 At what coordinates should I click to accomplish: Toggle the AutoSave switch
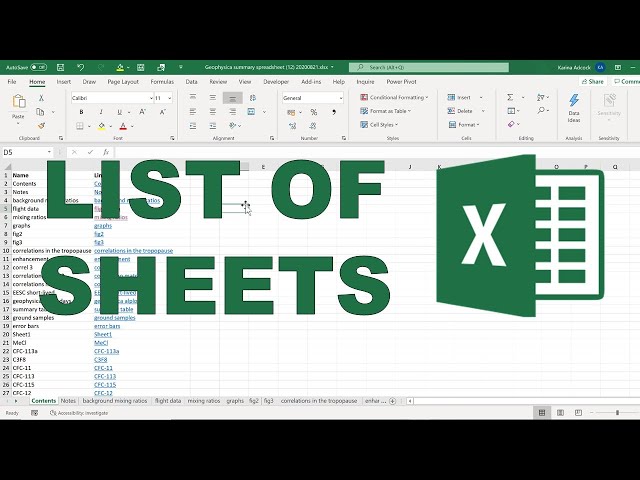38,67
